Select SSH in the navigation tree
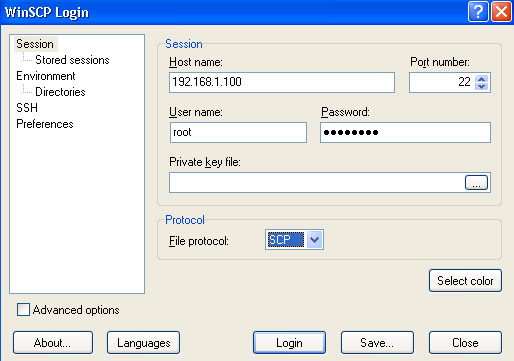514x361 pixels. 27,108
